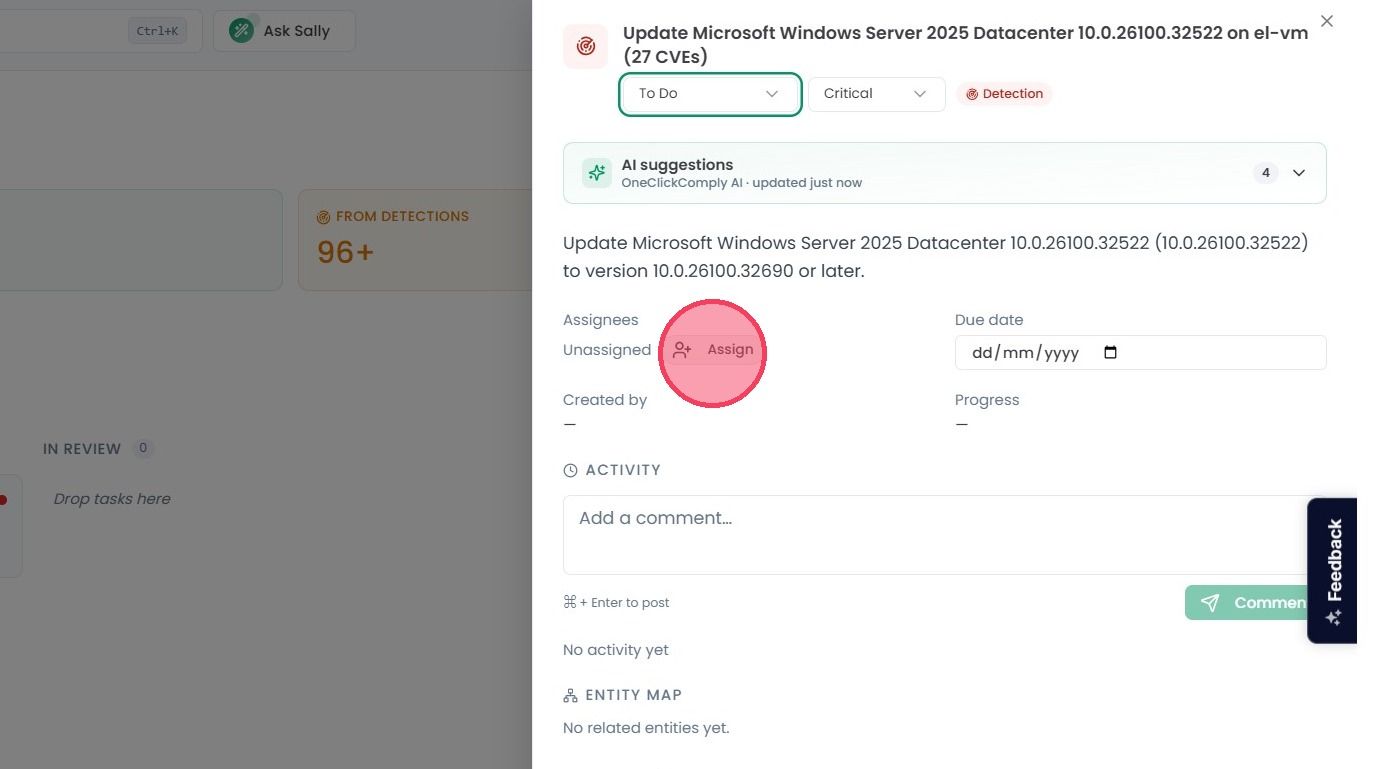Click the Activity clock icon
The height and width of the screenshot is (769, 1376).
pos(570,470)
